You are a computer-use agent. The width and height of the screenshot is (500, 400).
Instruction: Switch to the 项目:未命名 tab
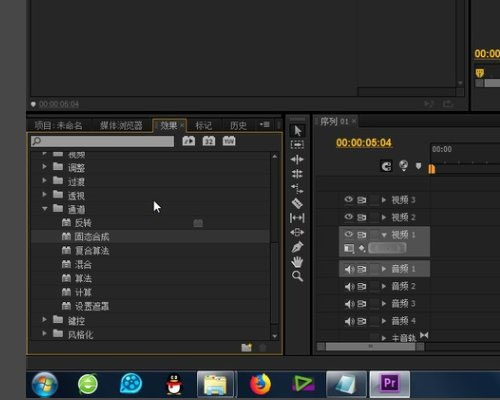58,125
